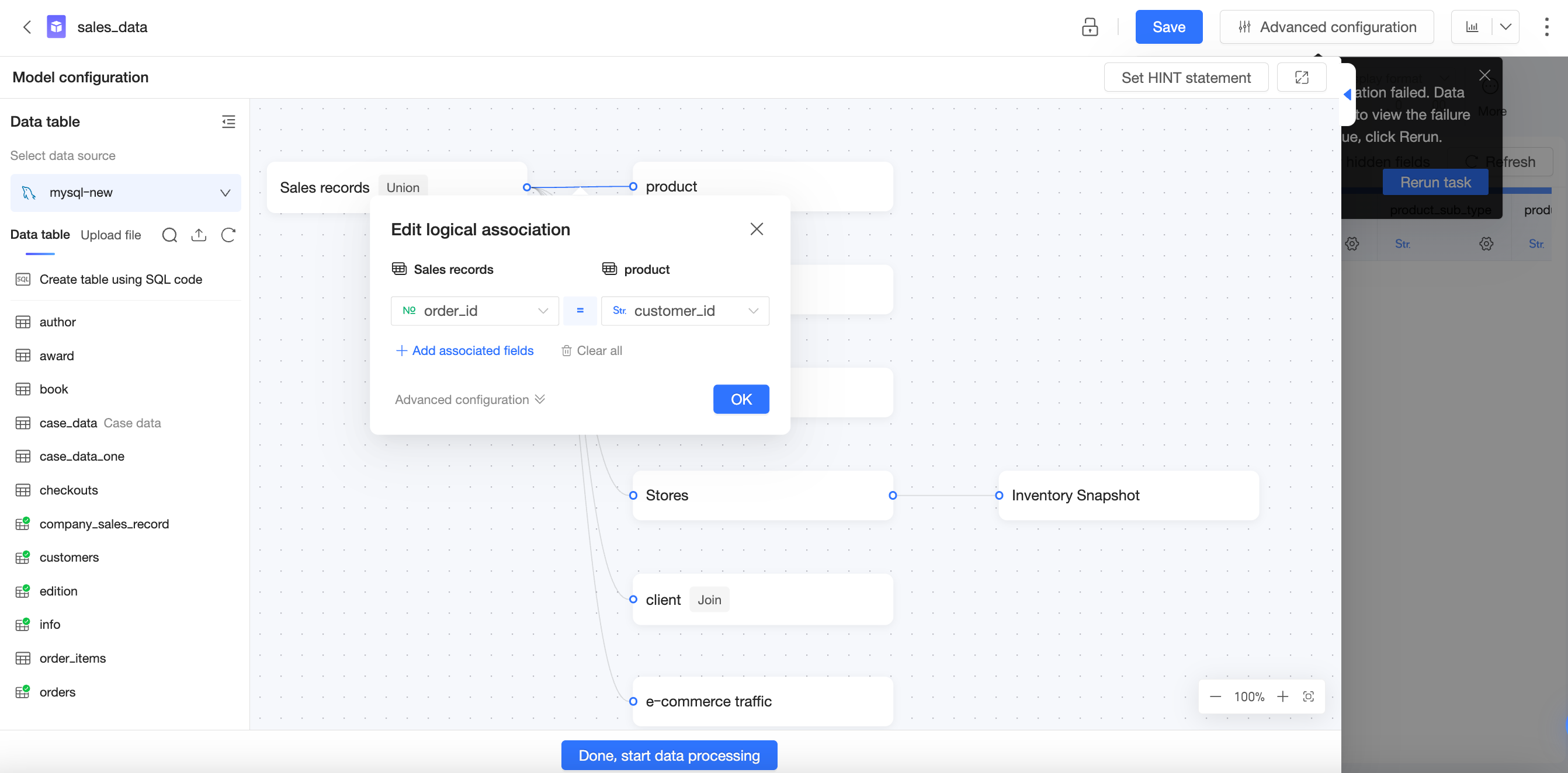Viewport: 1568px width, 773px height.
Task: Open the customer_id field dropdown
Action: (685, 311)
